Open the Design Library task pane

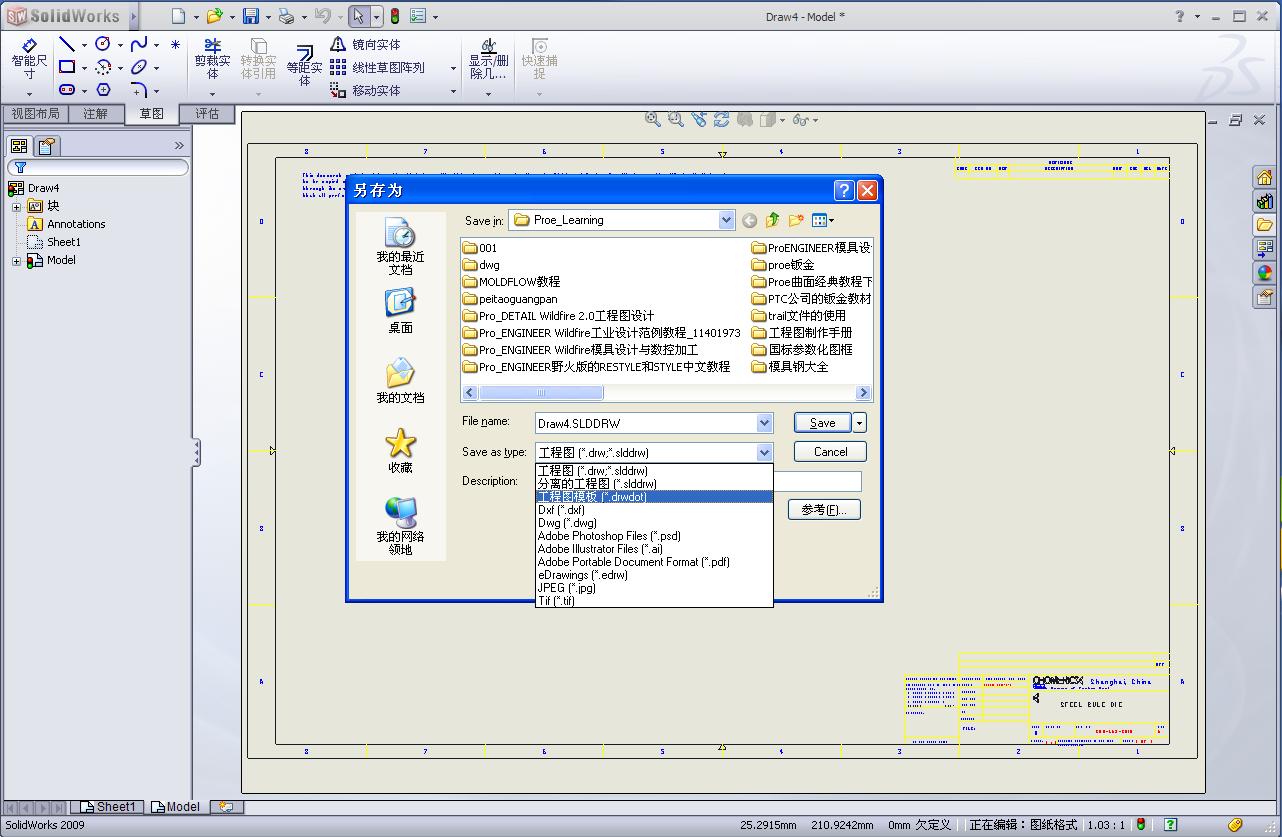(x=1265, y=201)
